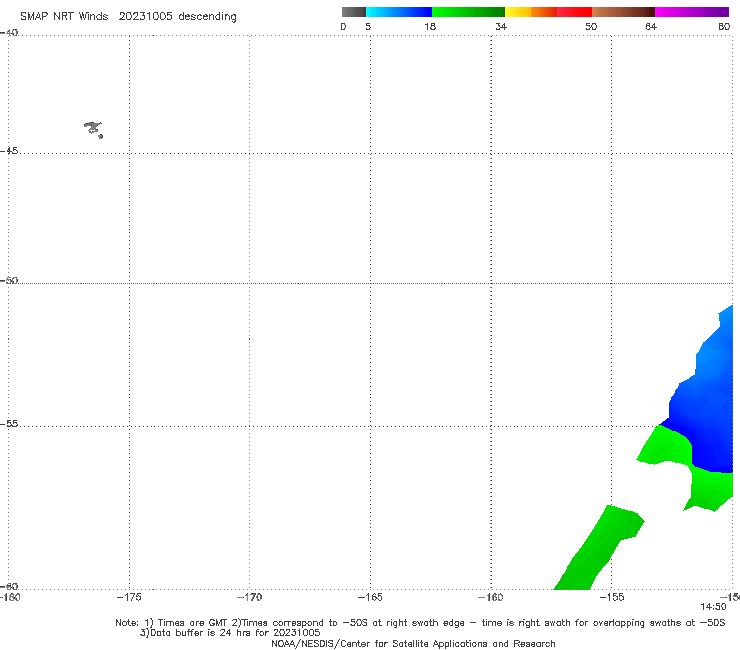Click the '-55' latitude axis label
The width and height of the screenshot is (740, 650).
[x=9, y=424]
